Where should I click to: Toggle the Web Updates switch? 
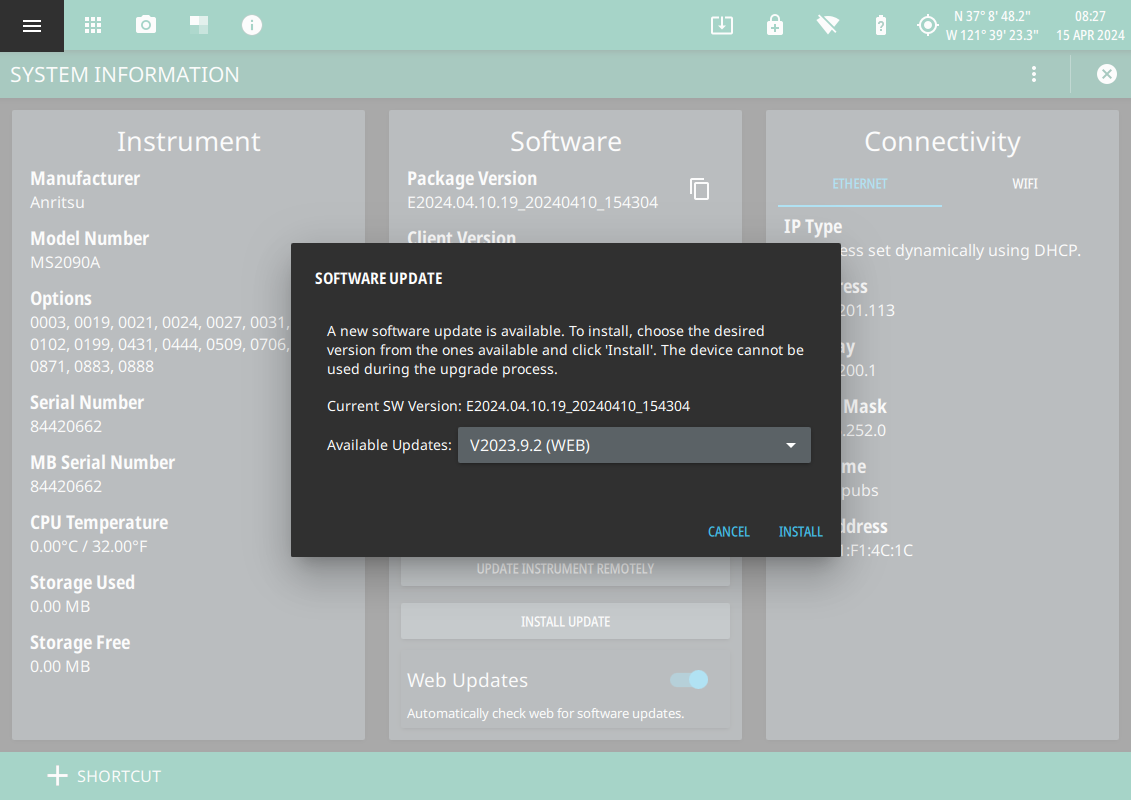coord(690,680)
